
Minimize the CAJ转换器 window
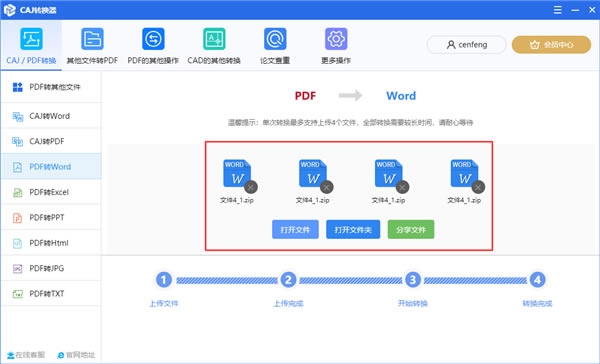(x=575, y=10)
